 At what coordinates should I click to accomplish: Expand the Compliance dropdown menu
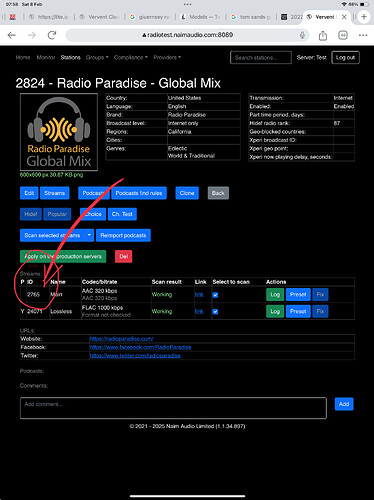point(131,57)
